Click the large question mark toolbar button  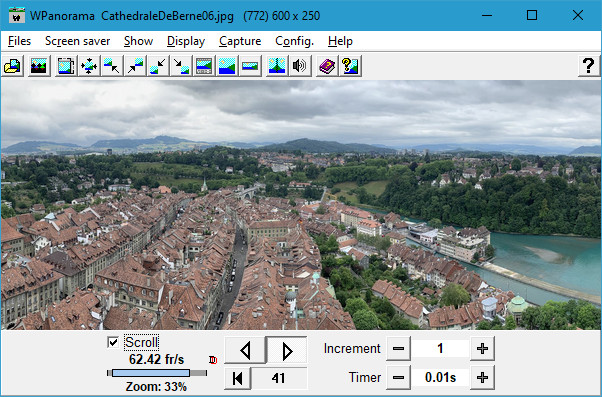[x=589, y=66]
